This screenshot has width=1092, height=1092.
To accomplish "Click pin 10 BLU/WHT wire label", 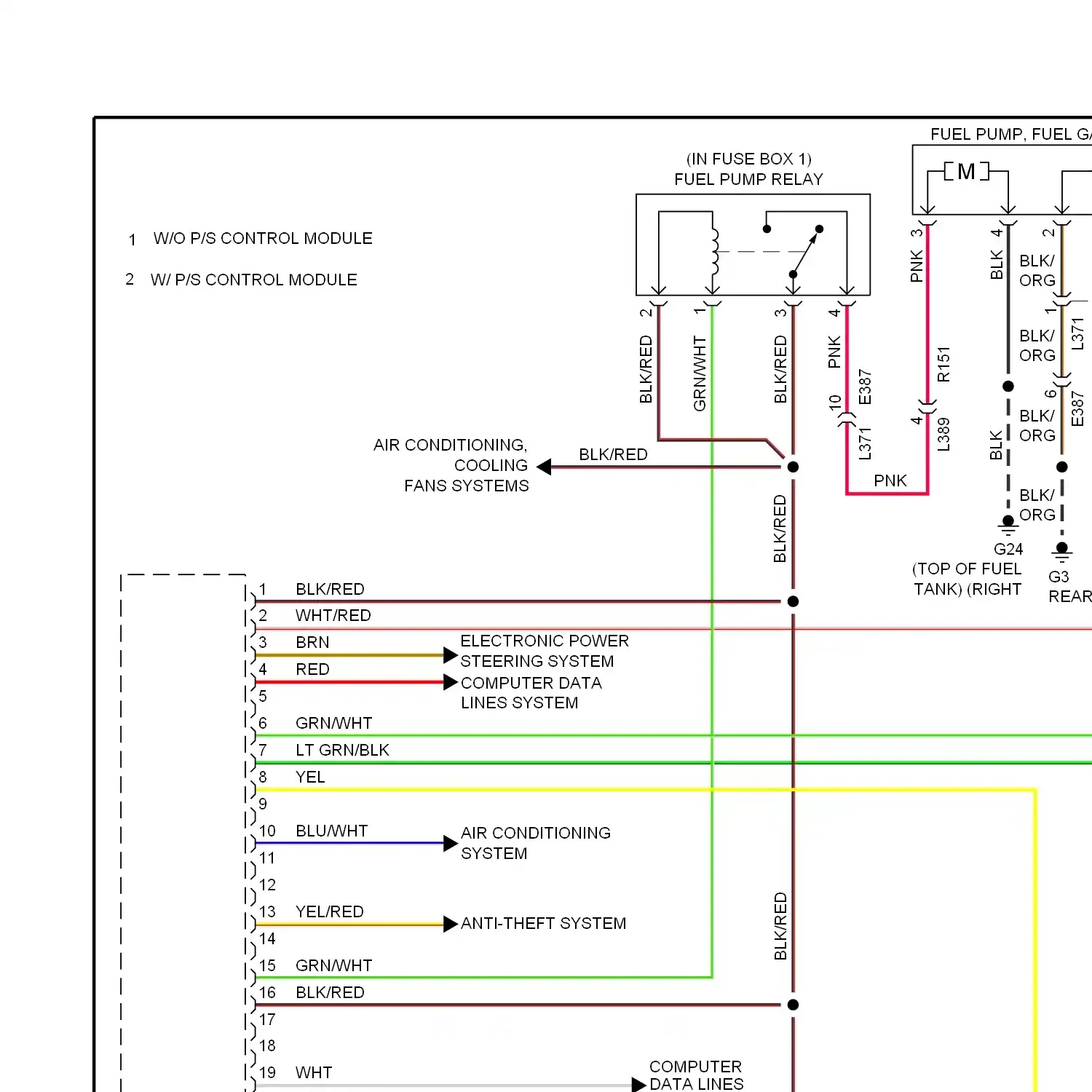I will pos(331,831).
